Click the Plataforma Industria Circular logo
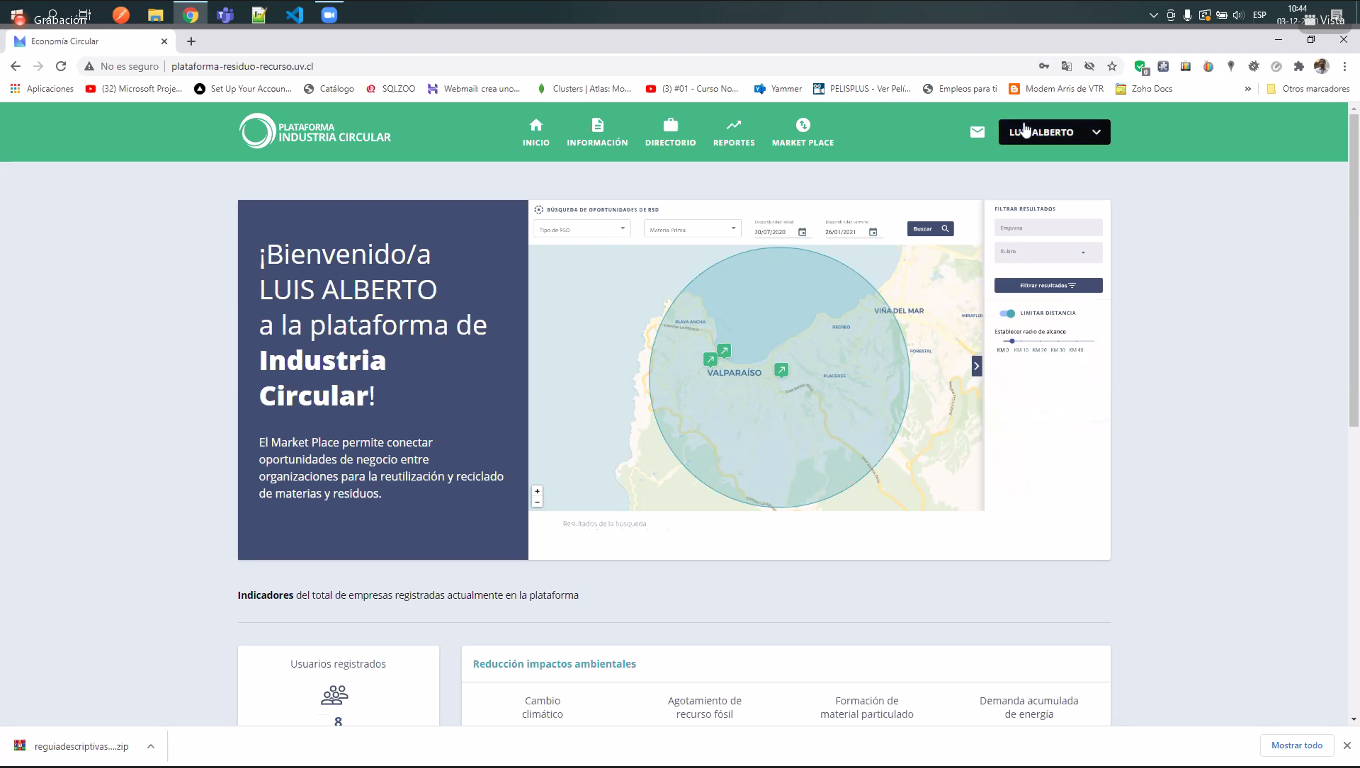 pos(315,132)
